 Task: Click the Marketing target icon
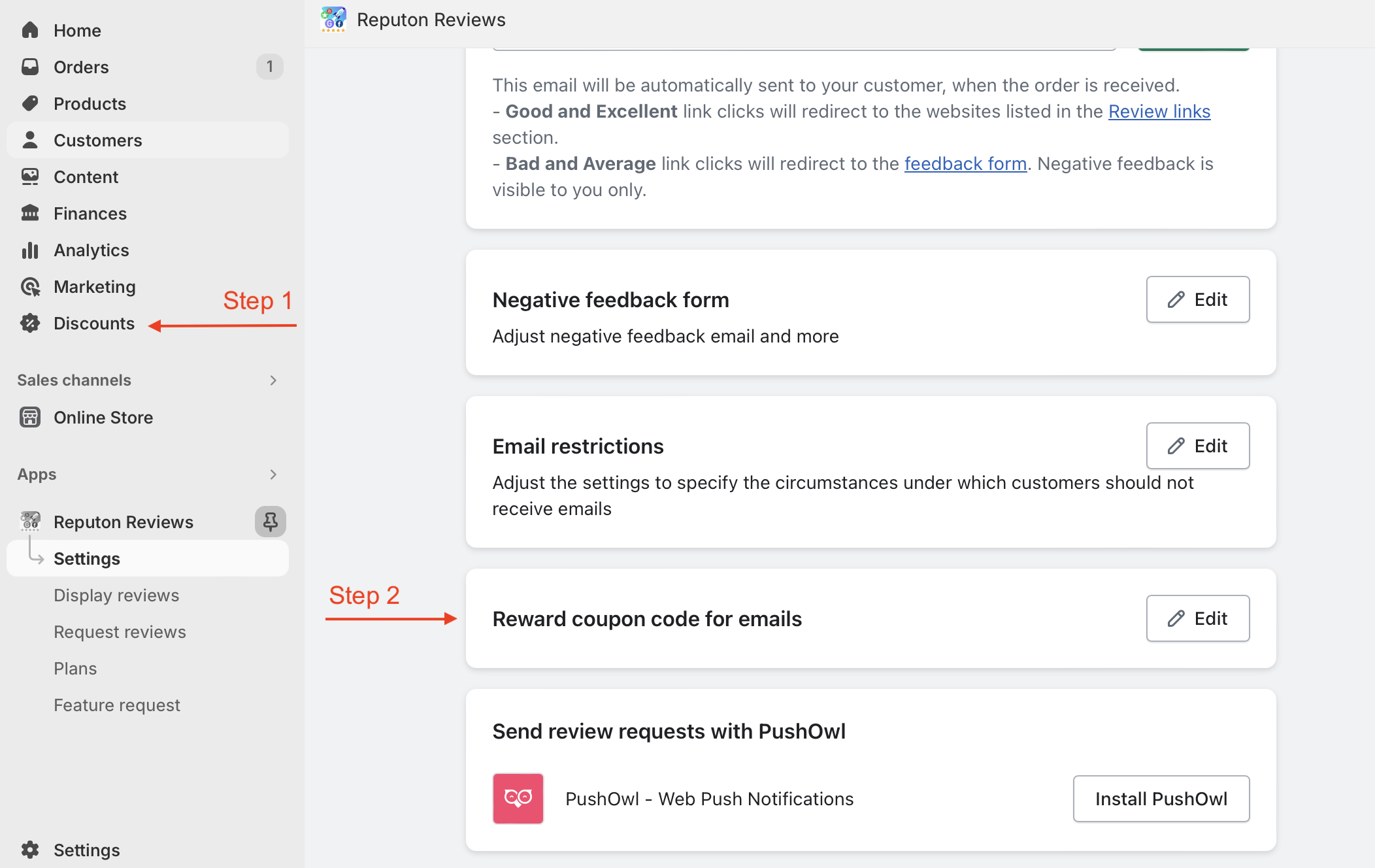30,286
